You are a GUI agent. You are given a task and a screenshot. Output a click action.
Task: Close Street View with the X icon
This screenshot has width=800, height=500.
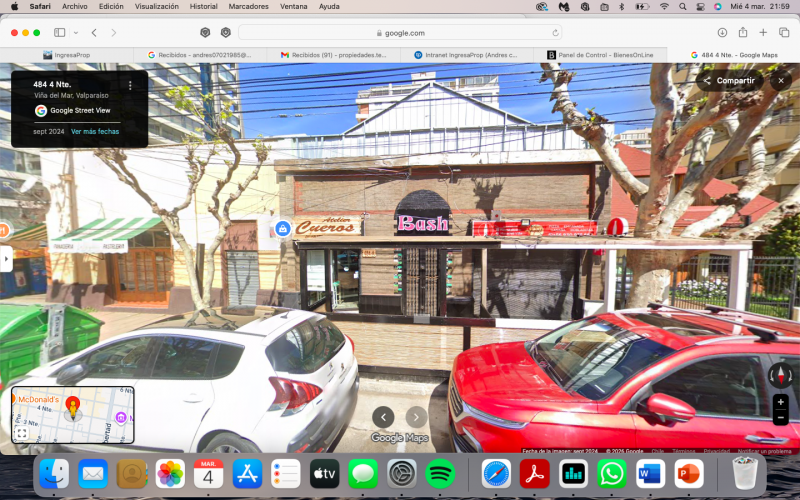pyautogui.click(x=781, y=80)
